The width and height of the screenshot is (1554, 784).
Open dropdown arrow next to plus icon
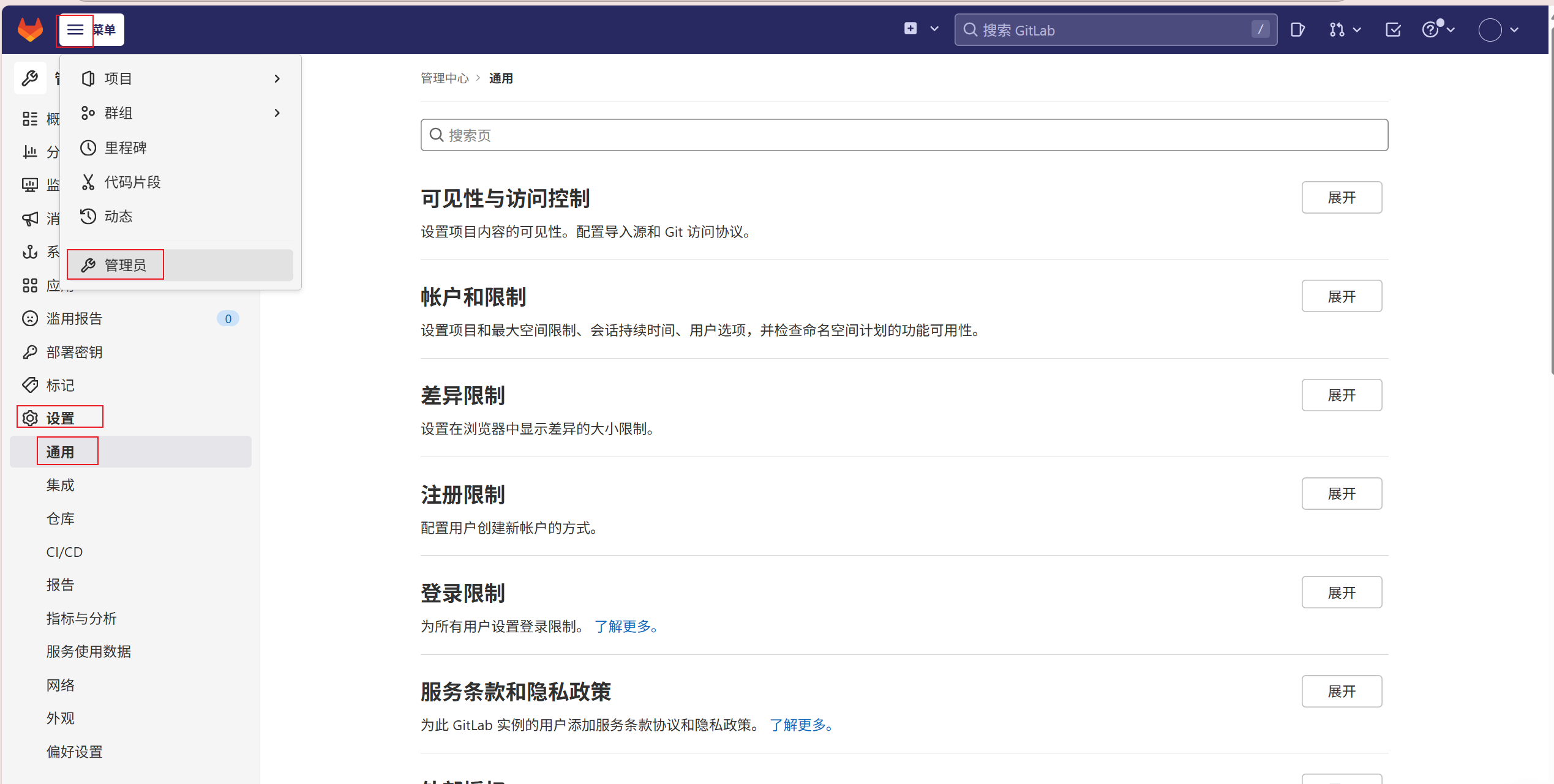click(934, 29)
